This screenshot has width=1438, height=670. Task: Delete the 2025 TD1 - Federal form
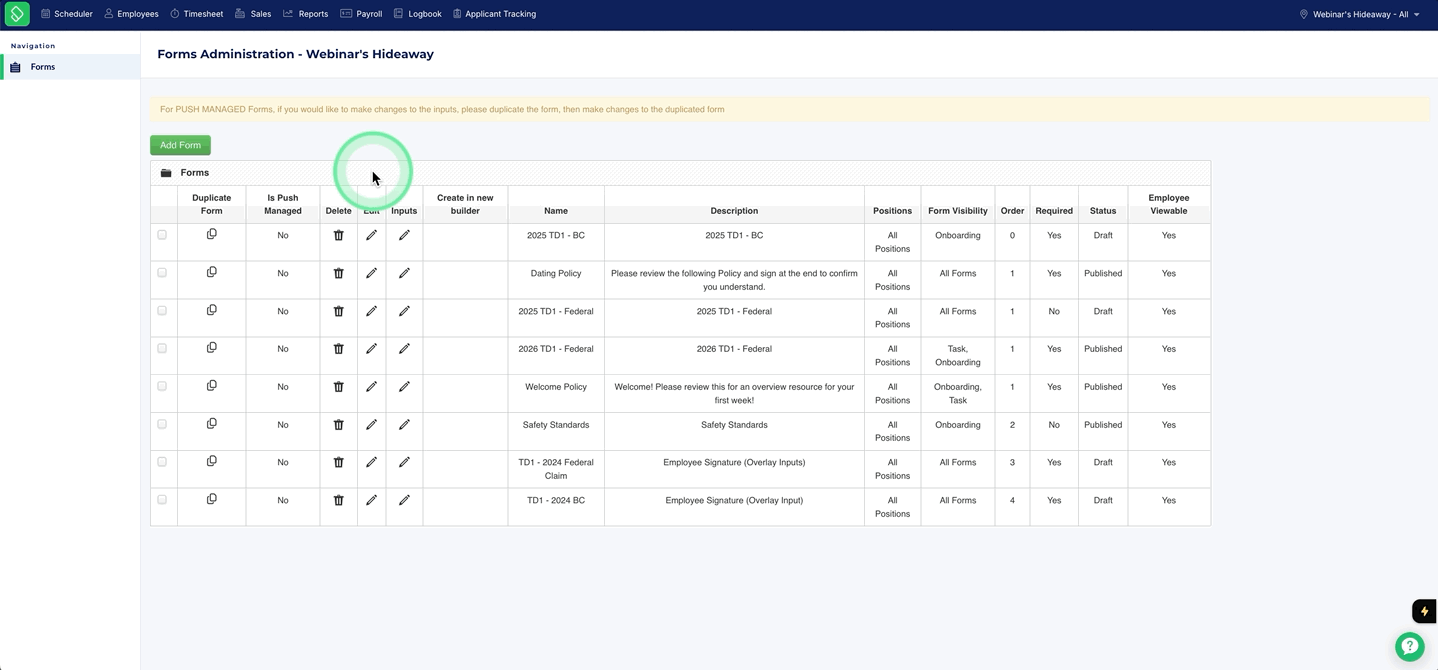tap(338, 311)
